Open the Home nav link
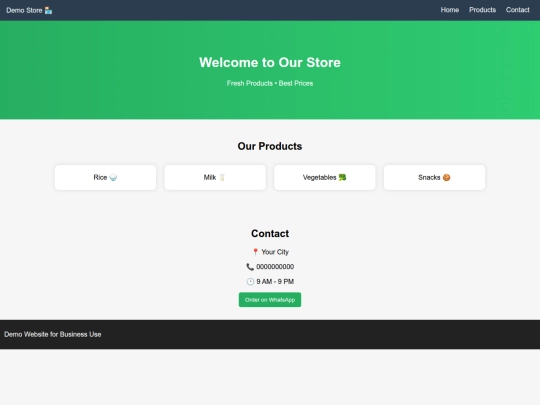This screenshot has height=405, width=540. [x=450, y=10]
